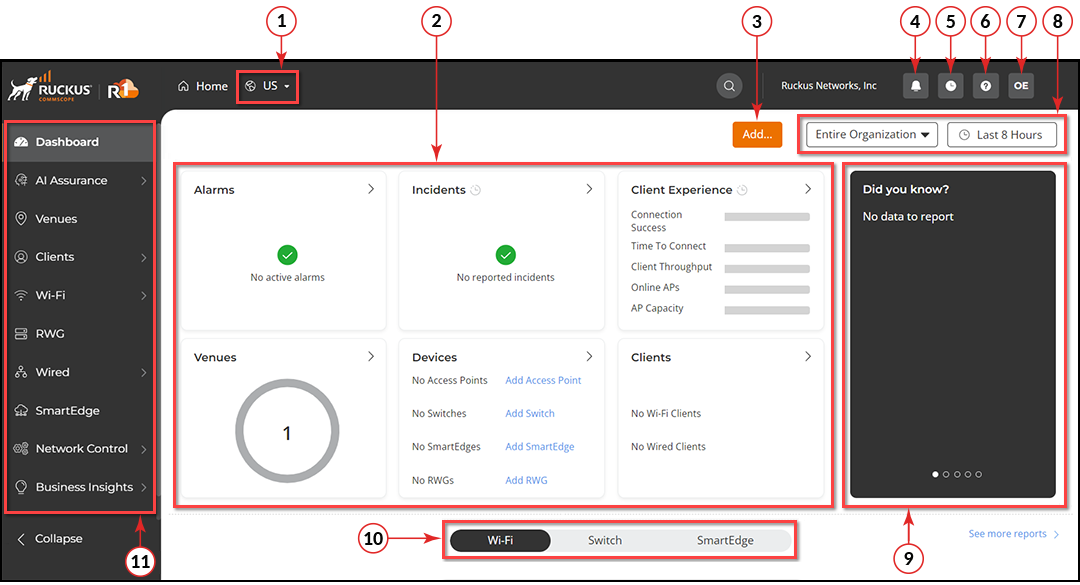Open the activity clock icon

[x=951, y=86]
